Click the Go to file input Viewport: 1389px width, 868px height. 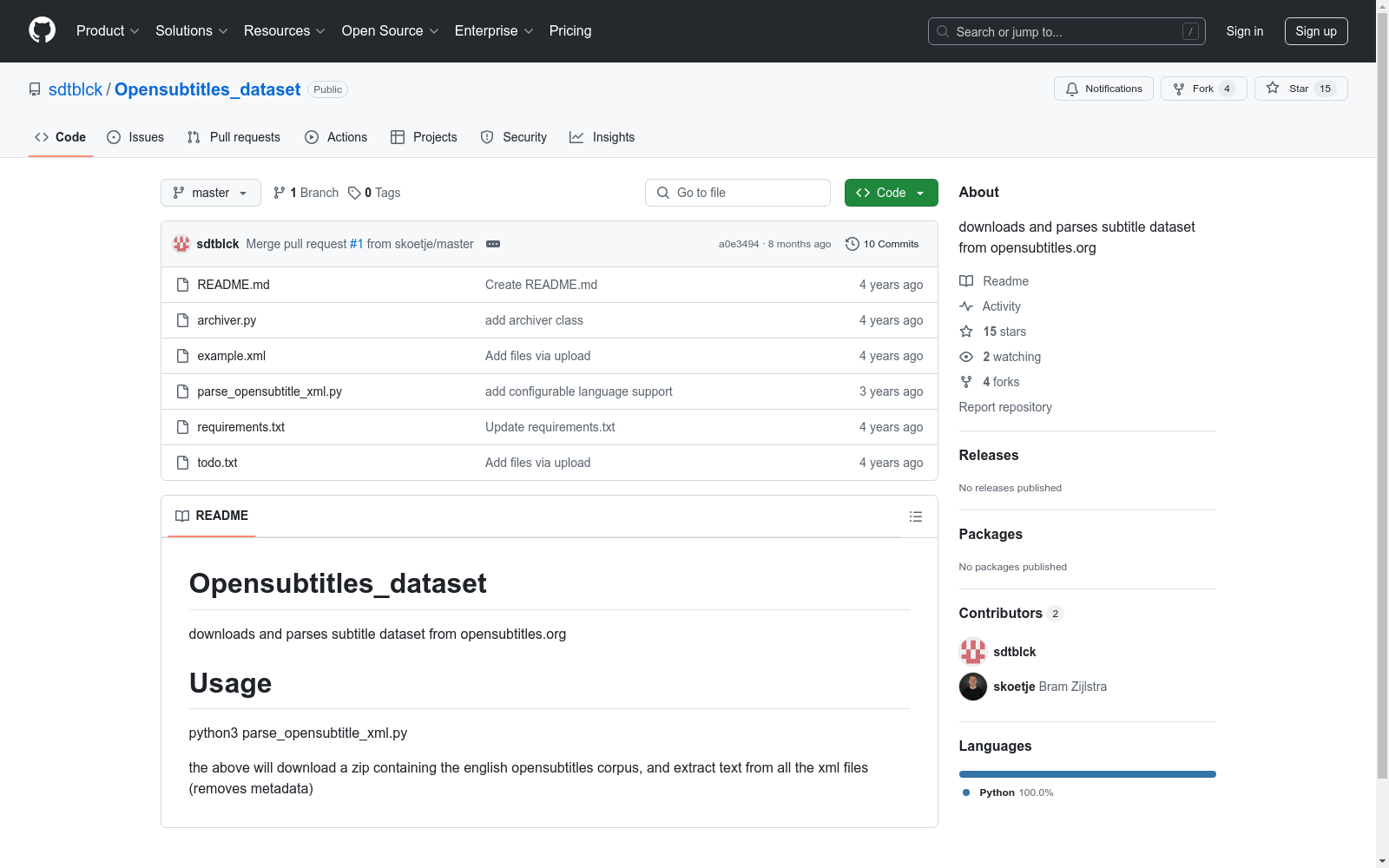pos(738,193)
